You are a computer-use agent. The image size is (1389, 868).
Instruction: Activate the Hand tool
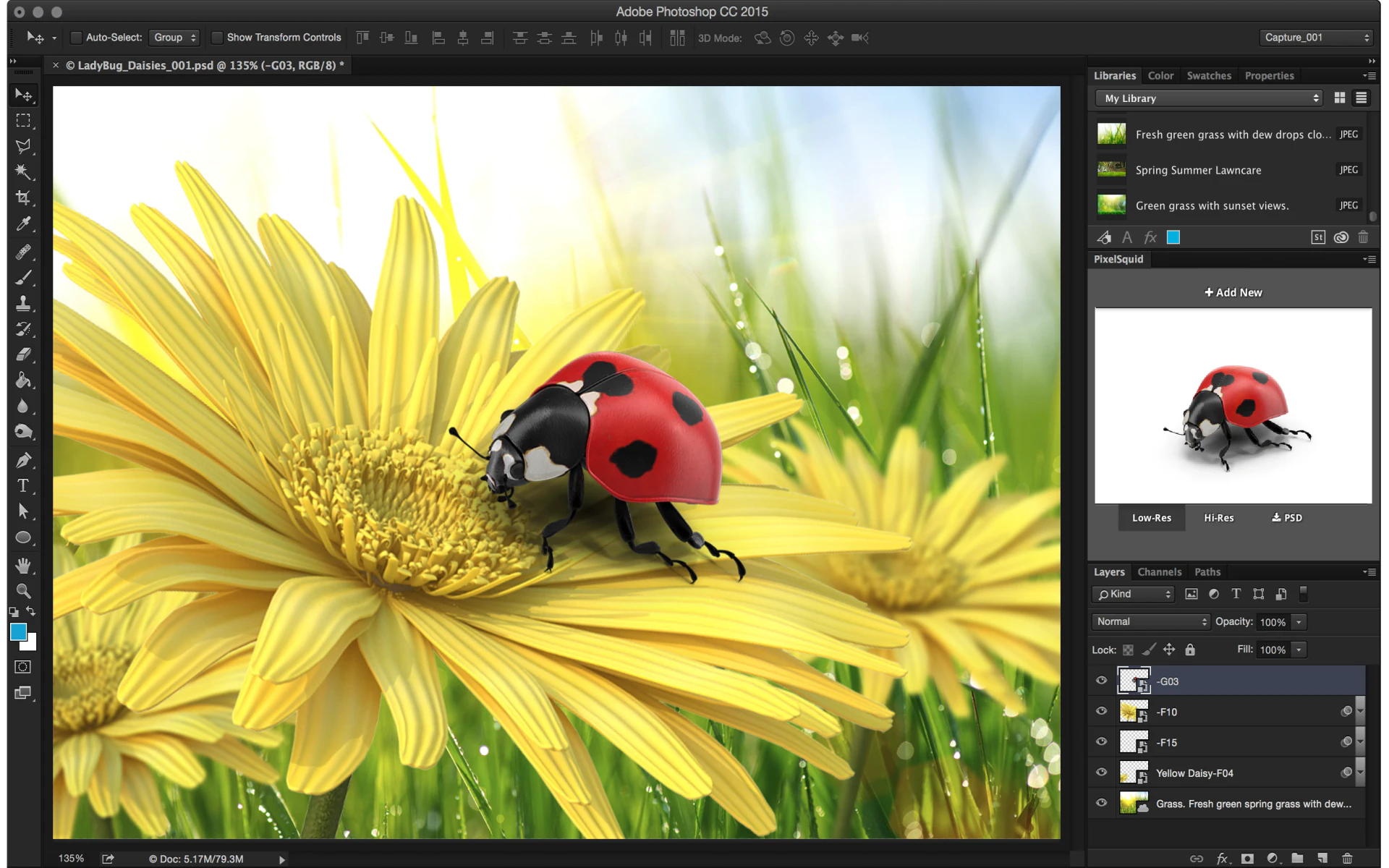point(23,565)
